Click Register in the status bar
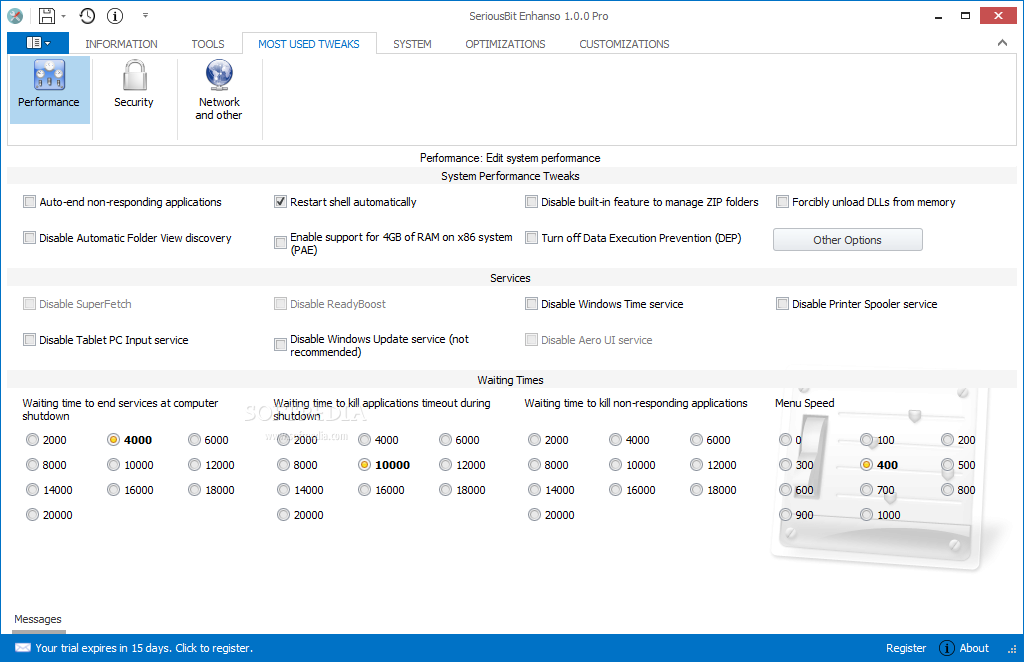 pyautogui.click(x=906, y=648)
